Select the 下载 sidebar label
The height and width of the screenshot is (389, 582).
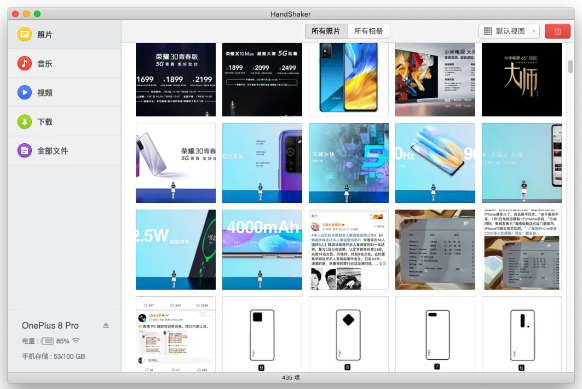click(x=45, y=122)
